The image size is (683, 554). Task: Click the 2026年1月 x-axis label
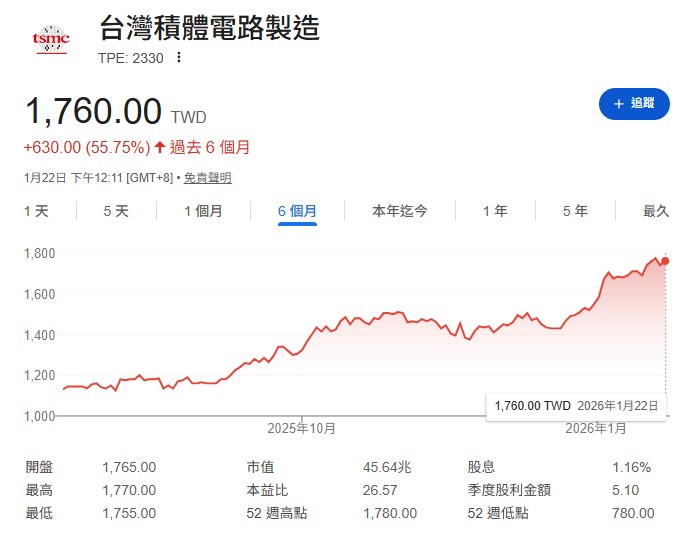(595, 429)
